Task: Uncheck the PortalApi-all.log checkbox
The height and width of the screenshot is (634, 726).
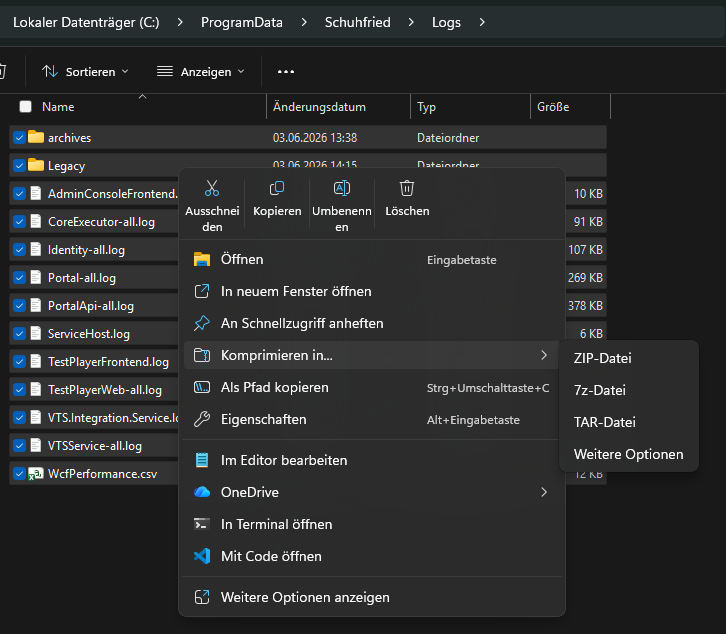Action: coord(19,306)
